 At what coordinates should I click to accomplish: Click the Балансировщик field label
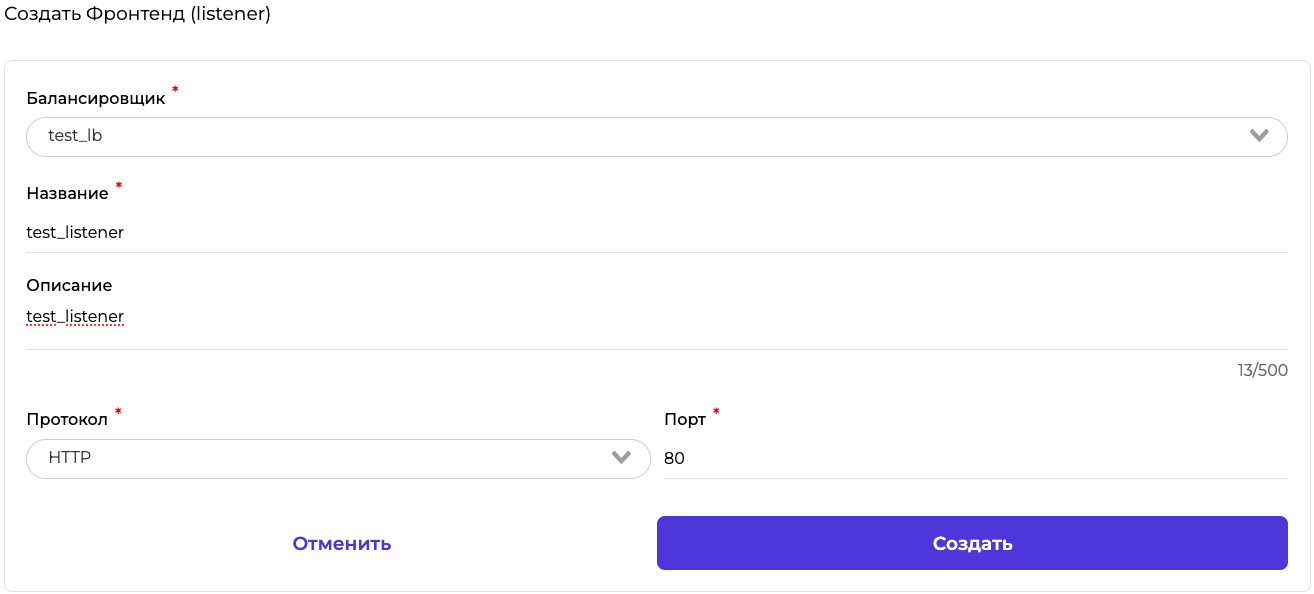(x=96, y=98)
